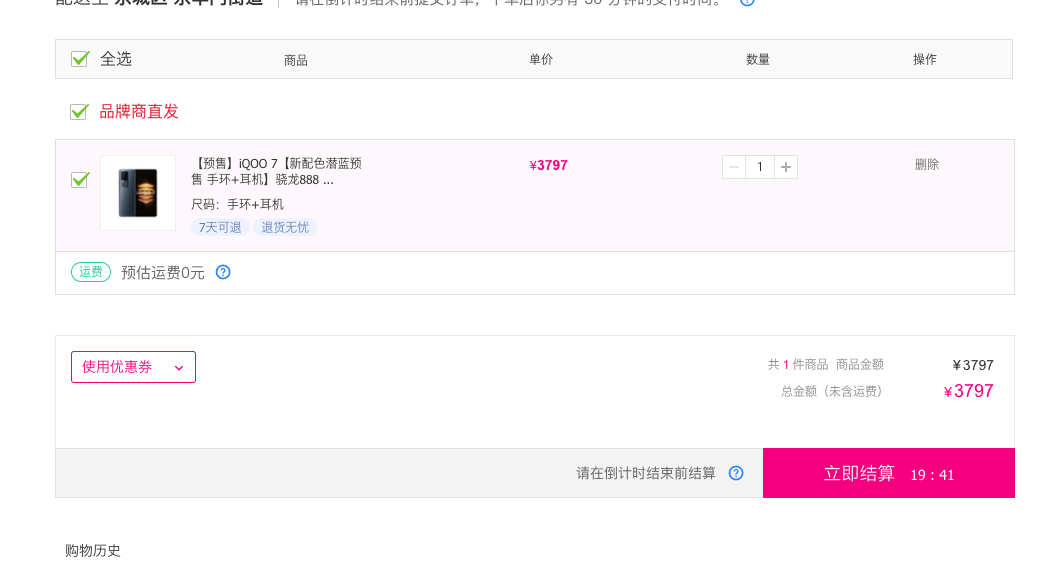Screen dimensions: 1040x565
Task: Click the 购物历史 shopping history heading
Action: tap(93, 550)
